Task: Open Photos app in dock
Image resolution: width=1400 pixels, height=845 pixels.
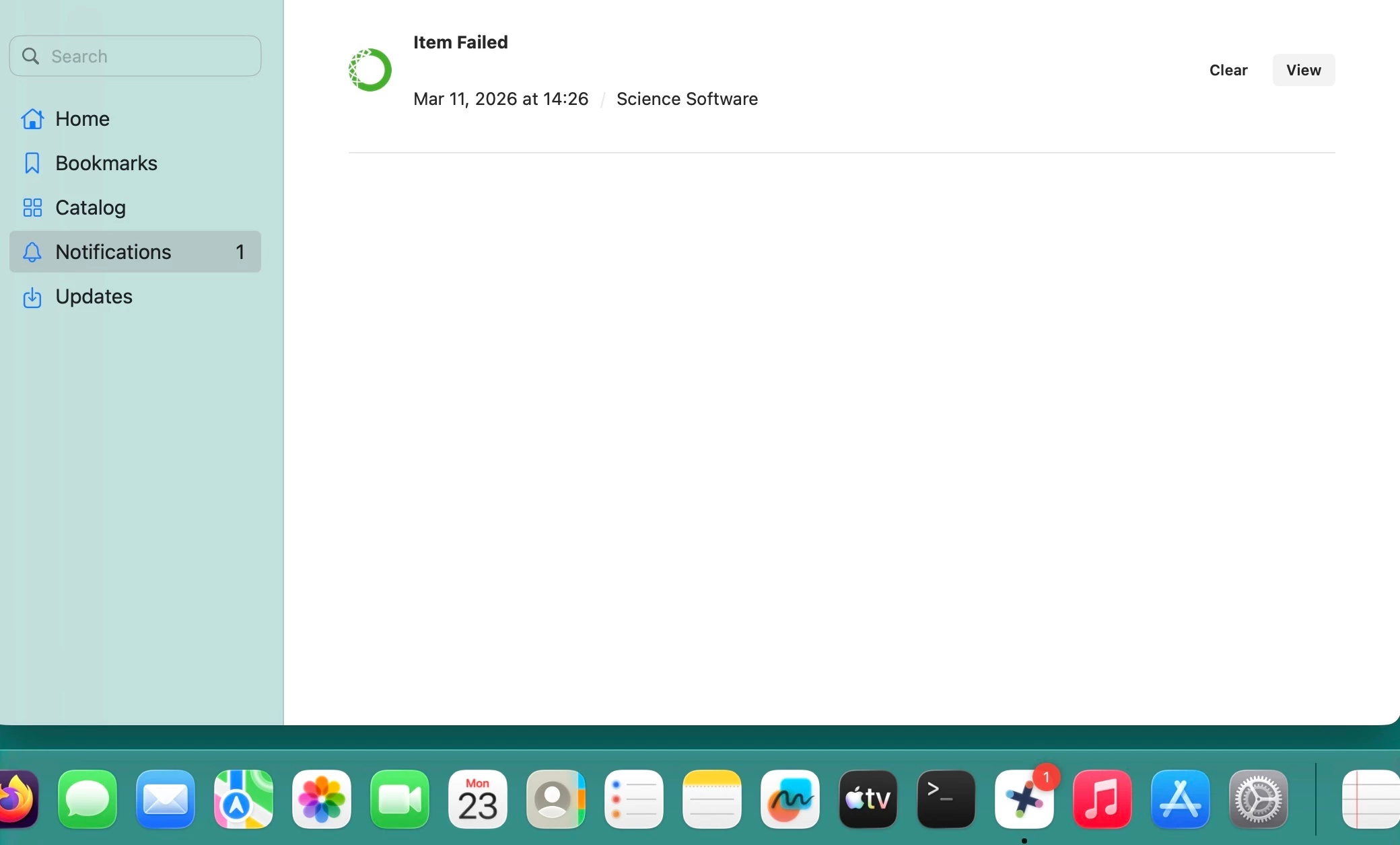Action: point(322,799)
